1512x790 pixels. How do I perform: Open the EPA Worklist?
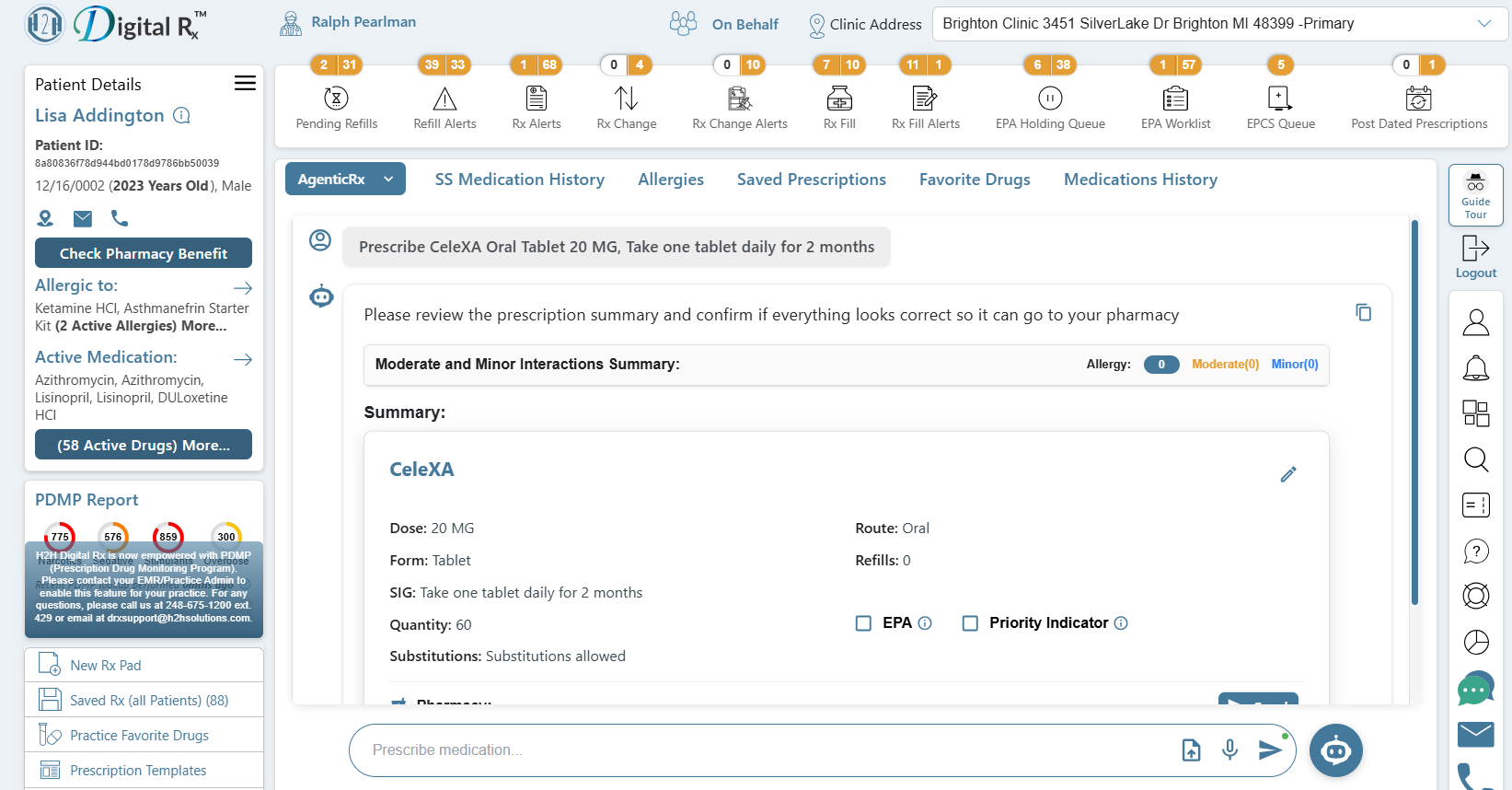click(x=1175, y=108)
